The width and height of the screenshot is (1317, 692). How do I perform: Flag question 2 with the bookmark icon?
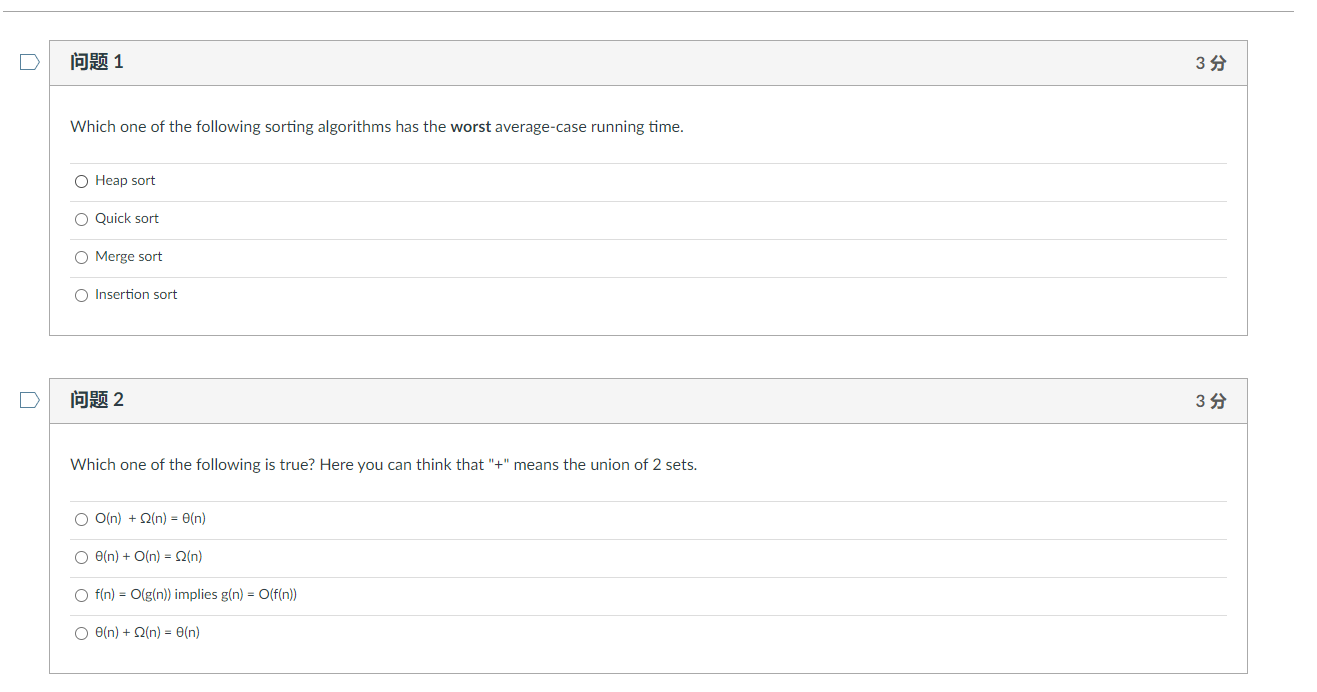tap(30, 401)
